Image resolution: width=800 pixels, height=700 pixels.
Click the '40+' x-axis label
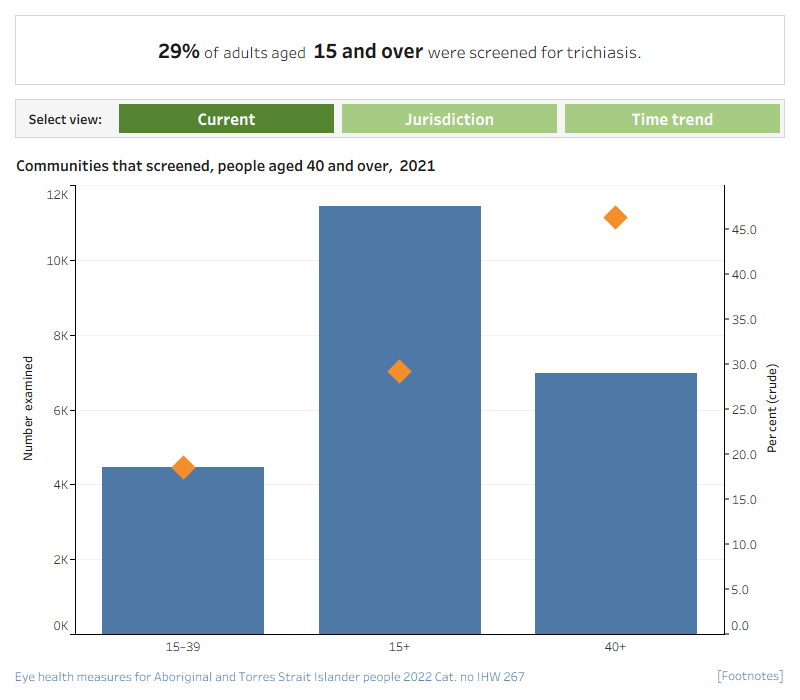click(615, 647)
